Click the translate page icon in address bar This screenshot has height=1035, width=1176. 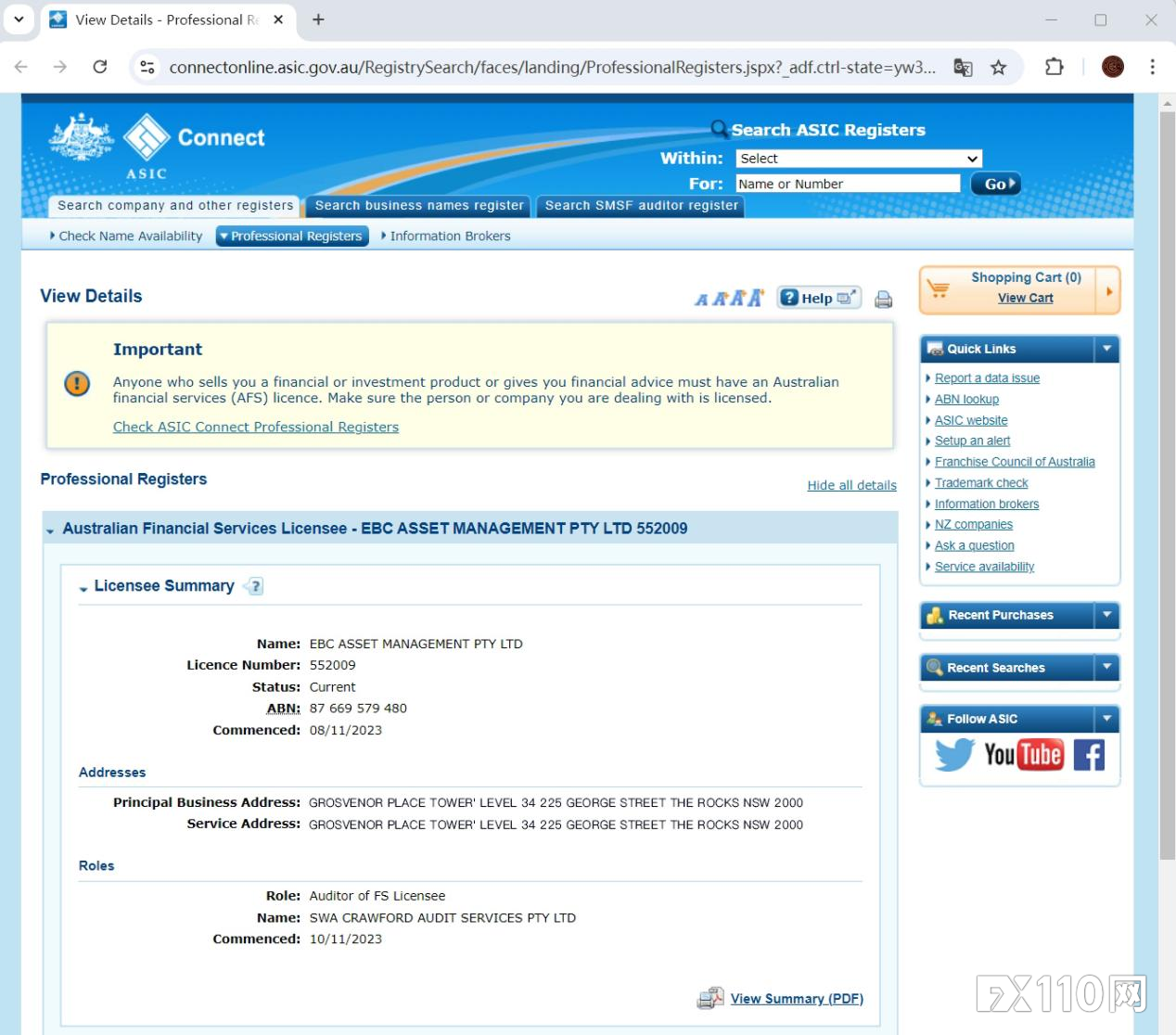coord(963,67)
